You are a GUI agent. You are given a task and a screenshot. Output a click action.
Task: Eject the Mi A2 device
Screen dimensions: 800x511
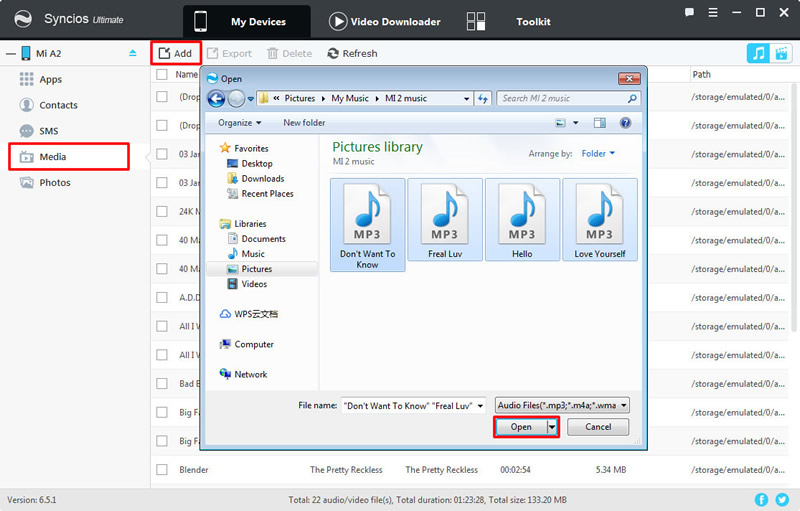tap(133, 53)
